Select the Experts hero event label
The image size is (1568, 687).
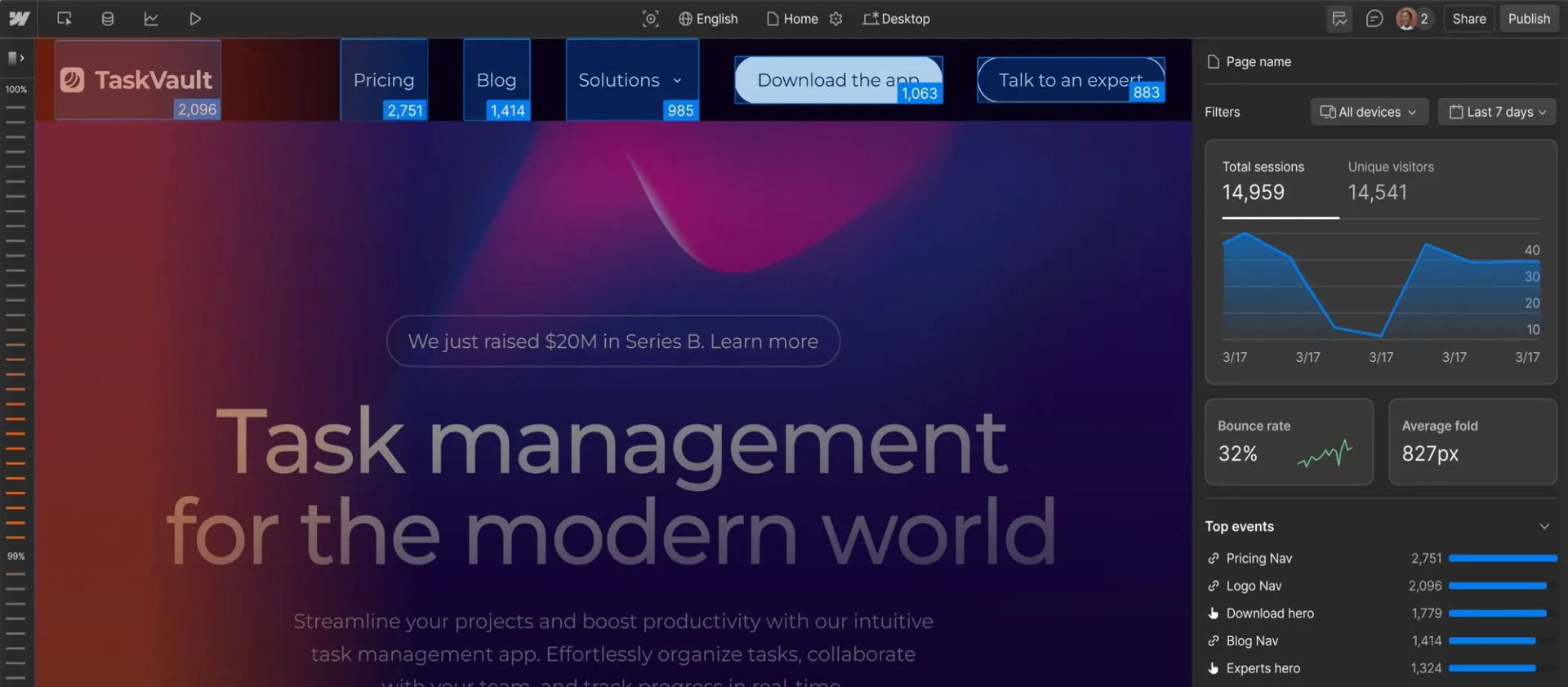(1263, 668)
